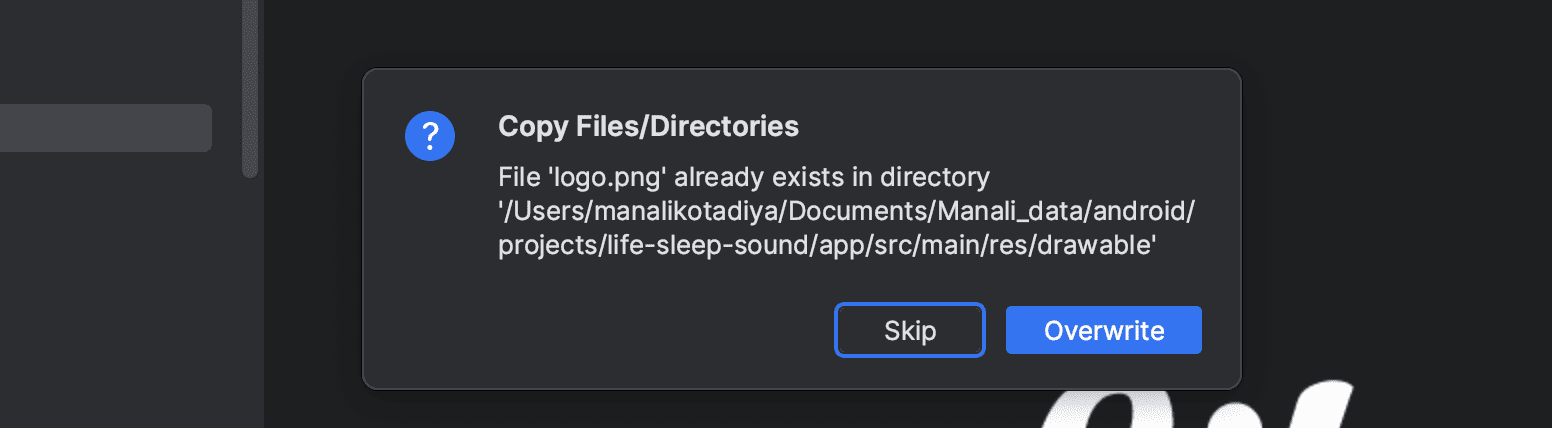Click the 'Copy Files/Directories' dialog title
This screenshot has width=1552, height=428.
pyautogui.click(x=648, y=127)
